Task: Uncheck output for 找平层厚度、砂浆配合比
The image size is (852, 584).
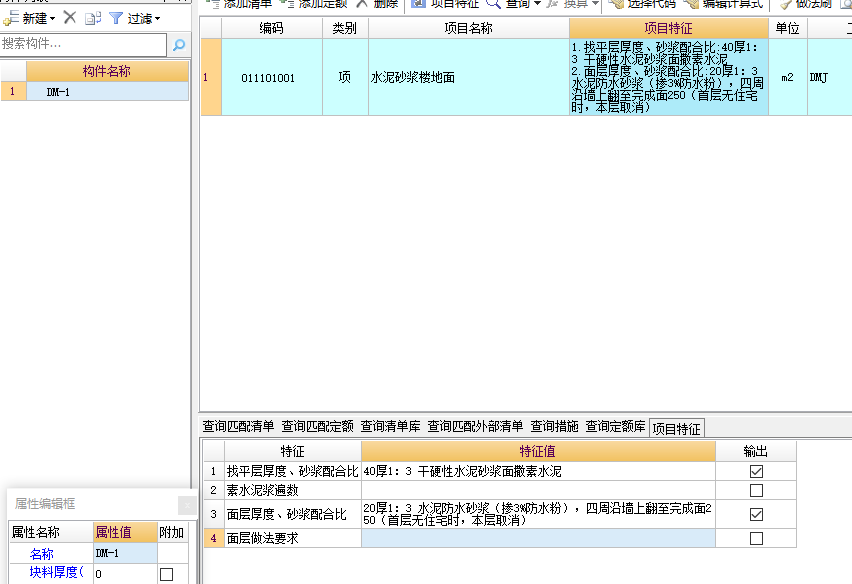Action: (756, 472)
